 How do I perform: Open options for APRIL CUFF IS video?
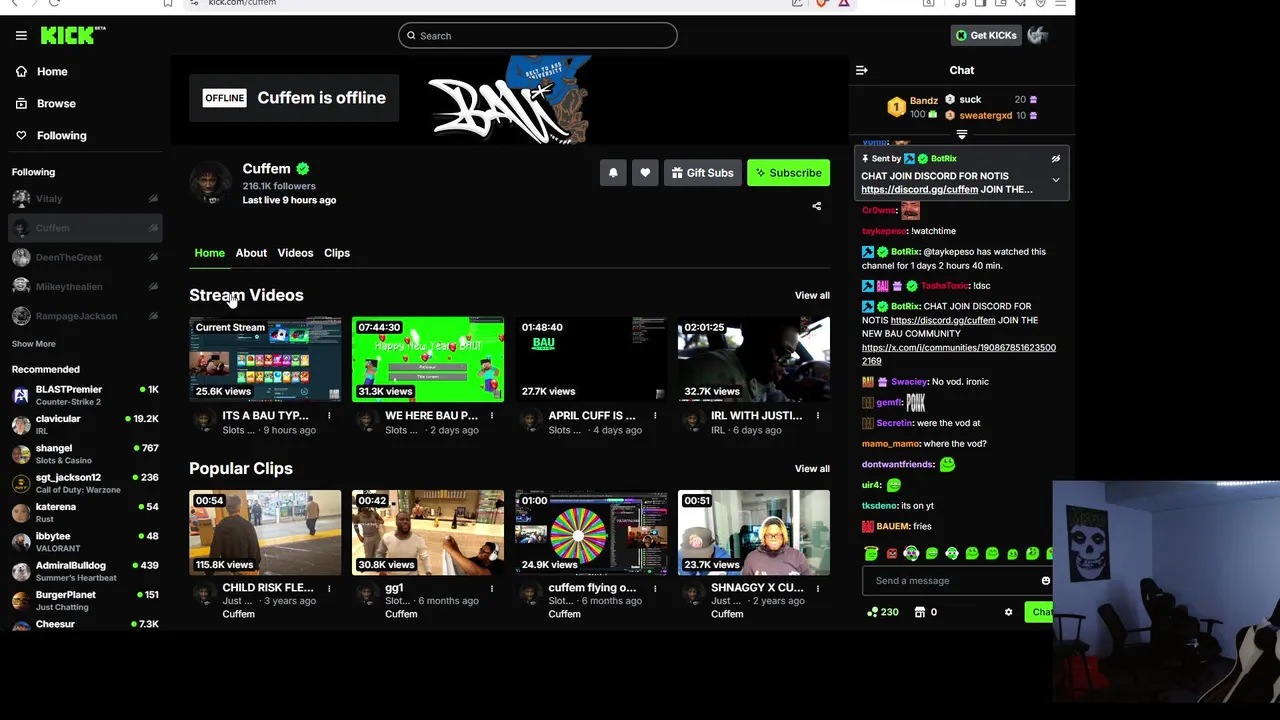click(655, 416)
